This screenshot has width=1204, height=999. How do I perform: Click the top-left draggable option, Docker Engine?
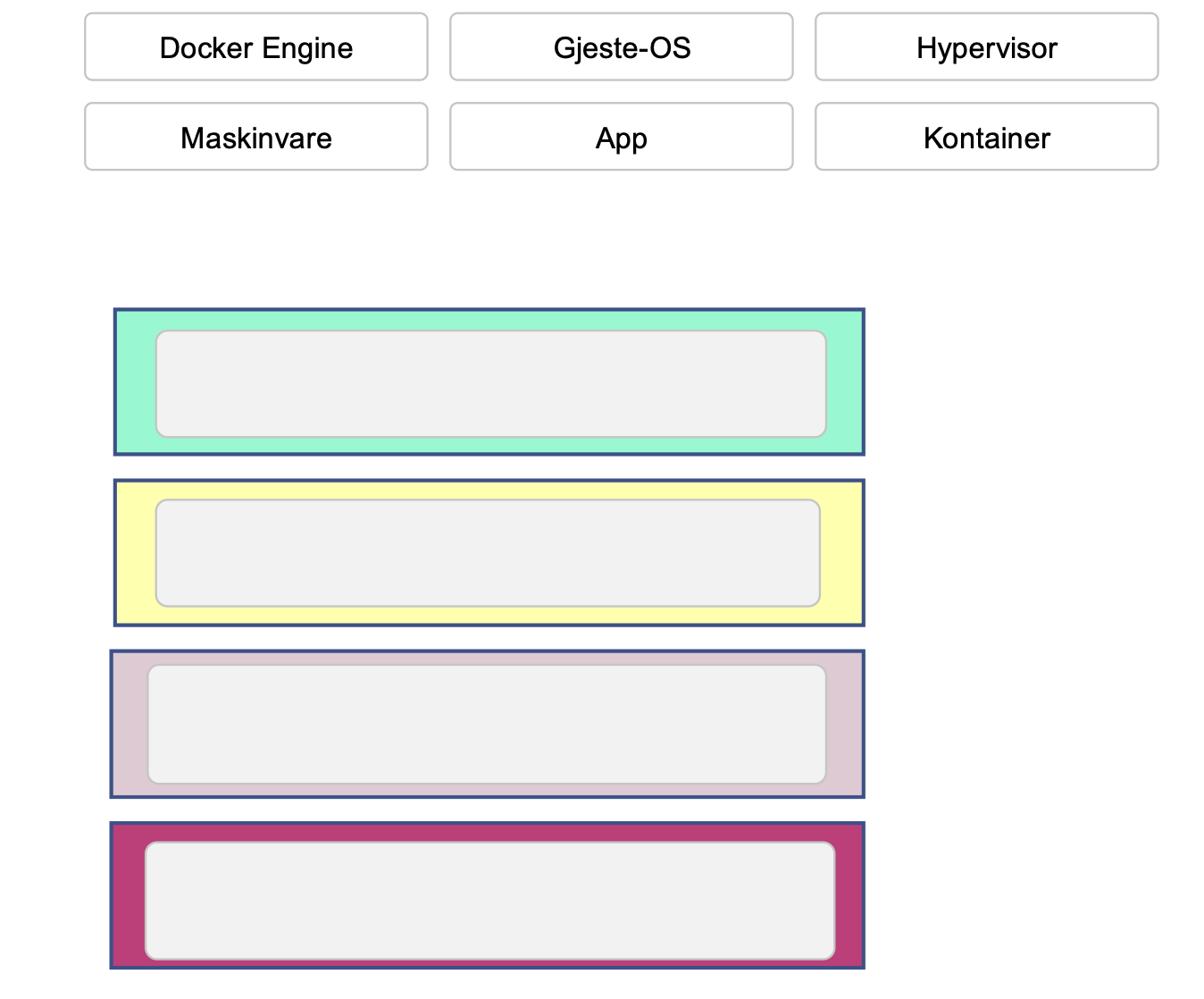(256, 47)
